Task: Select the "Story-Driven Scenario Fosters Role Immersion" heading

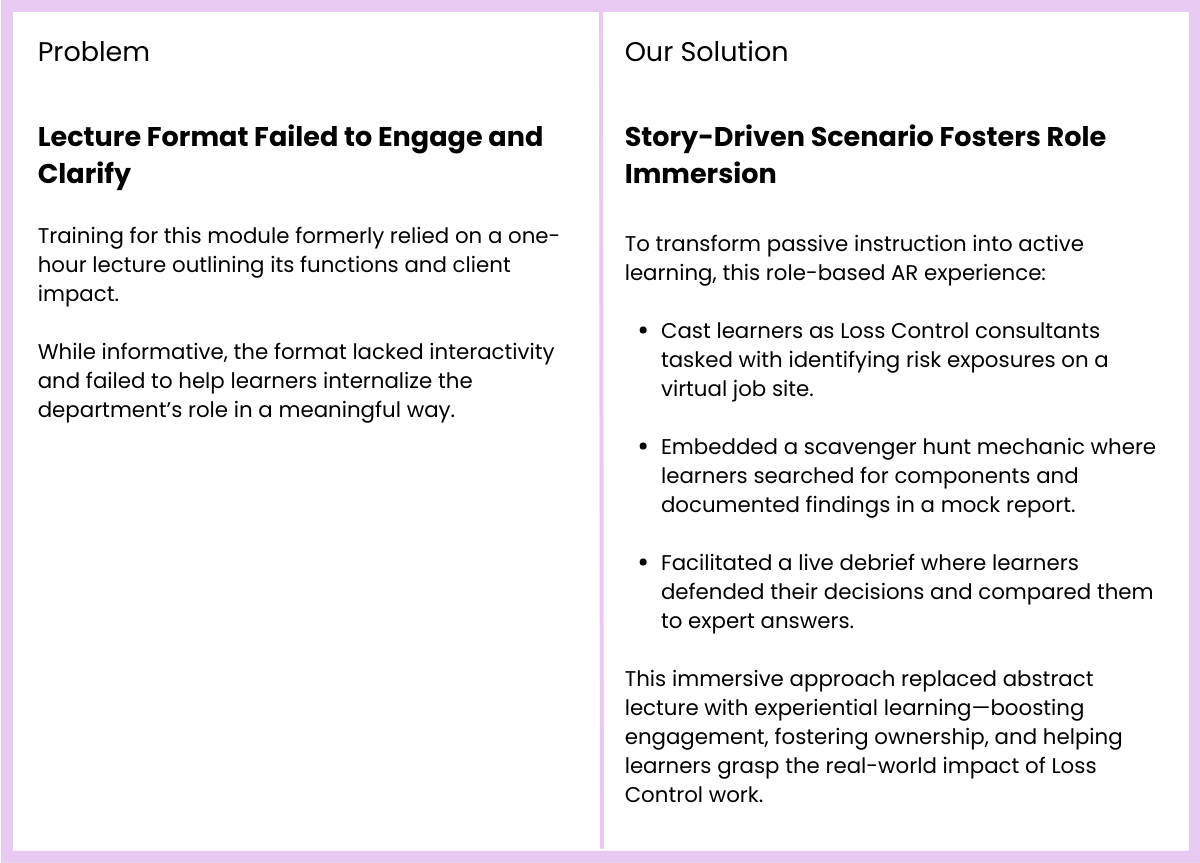Action: pyautogui.click(x=865, y=155)
